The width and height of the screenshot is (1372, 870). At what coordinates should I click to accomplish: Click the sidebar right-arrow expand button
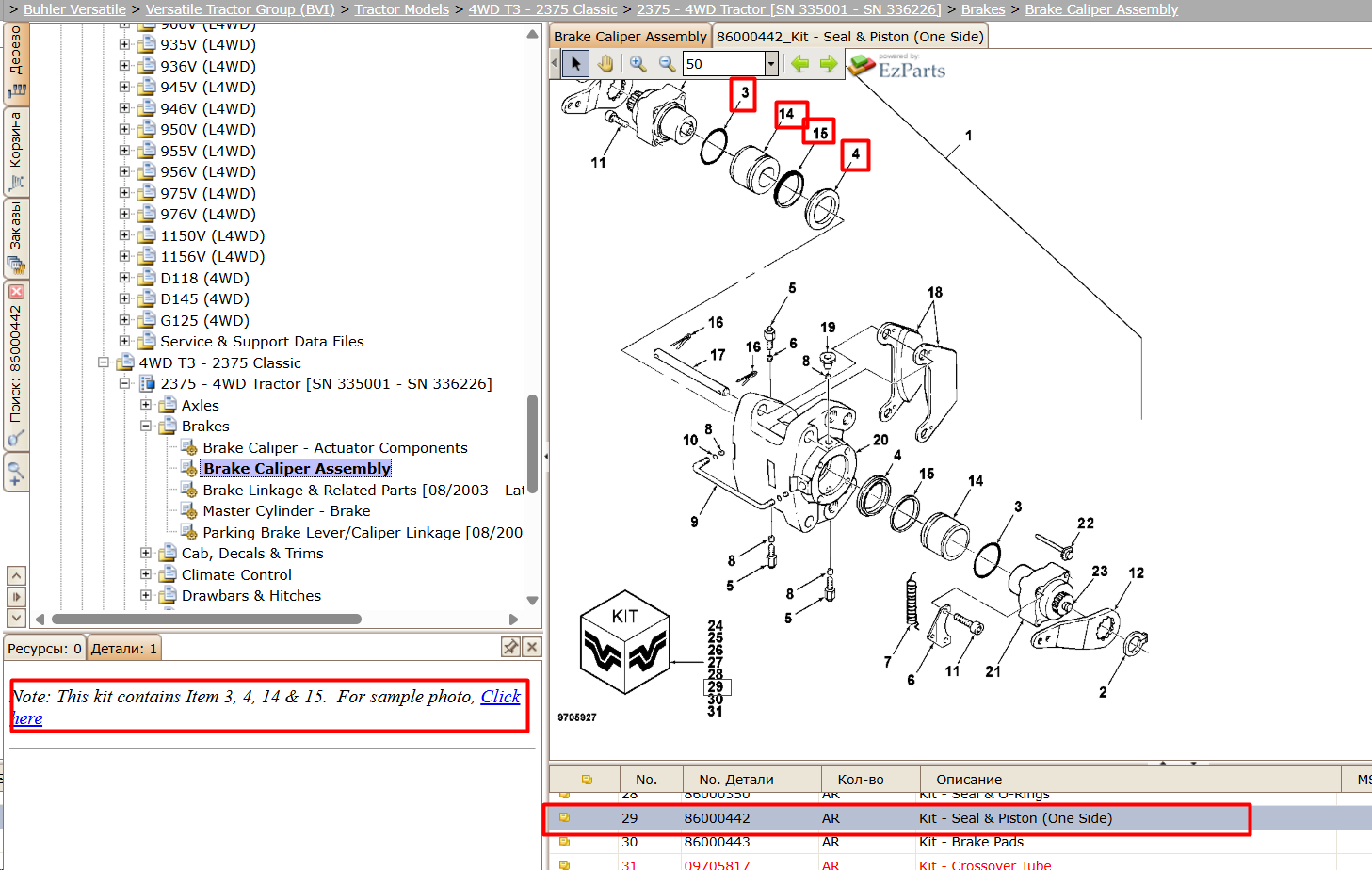click(16, 596)
